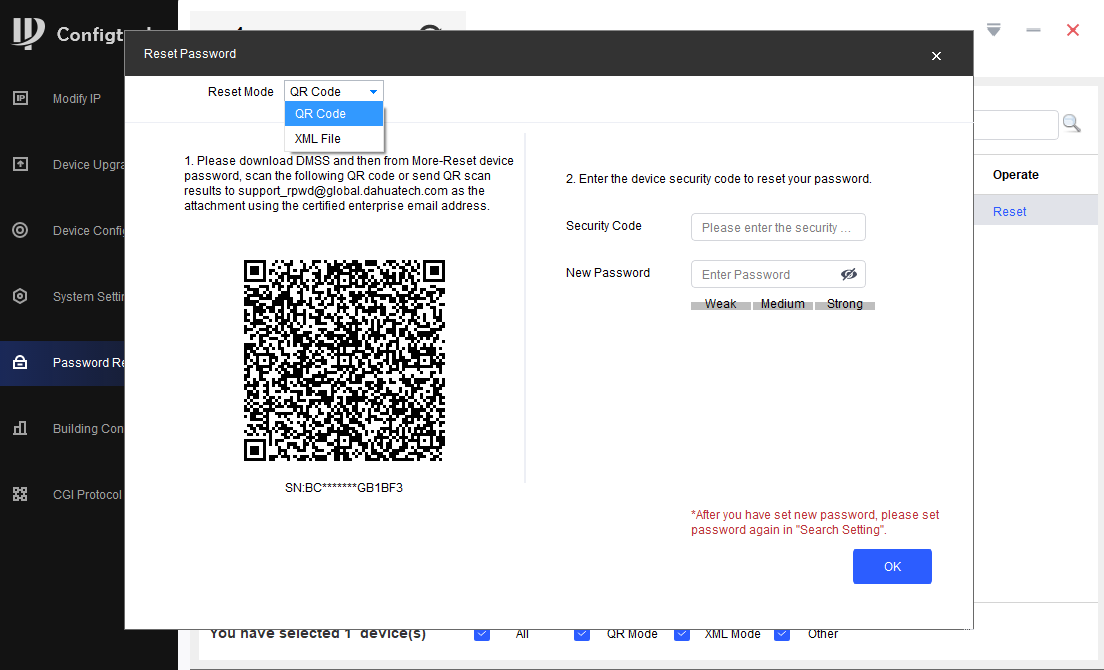Click the Medium strength indicator bar
Viewport: 1104px width, 670px height.
tap(782, 304)
